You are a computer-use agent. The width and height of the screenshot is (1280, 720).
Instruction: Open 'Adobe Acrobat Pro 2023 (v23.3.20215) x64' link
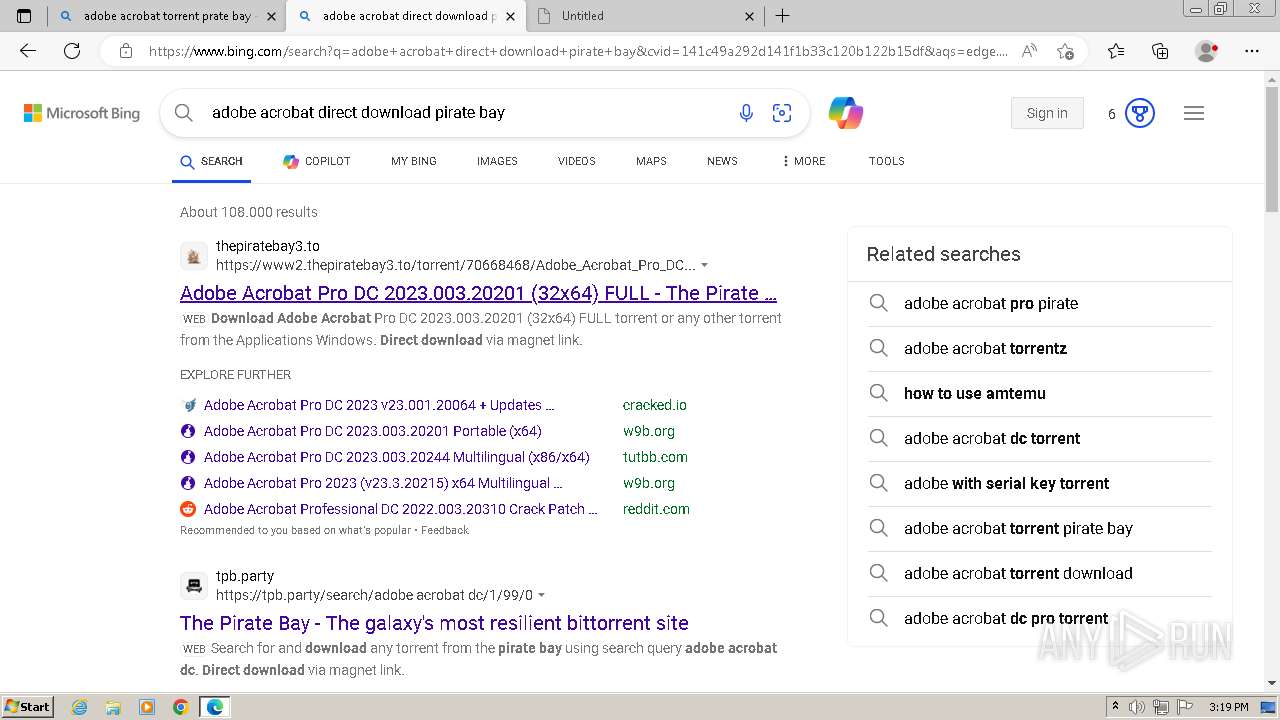tap(383, 483)
